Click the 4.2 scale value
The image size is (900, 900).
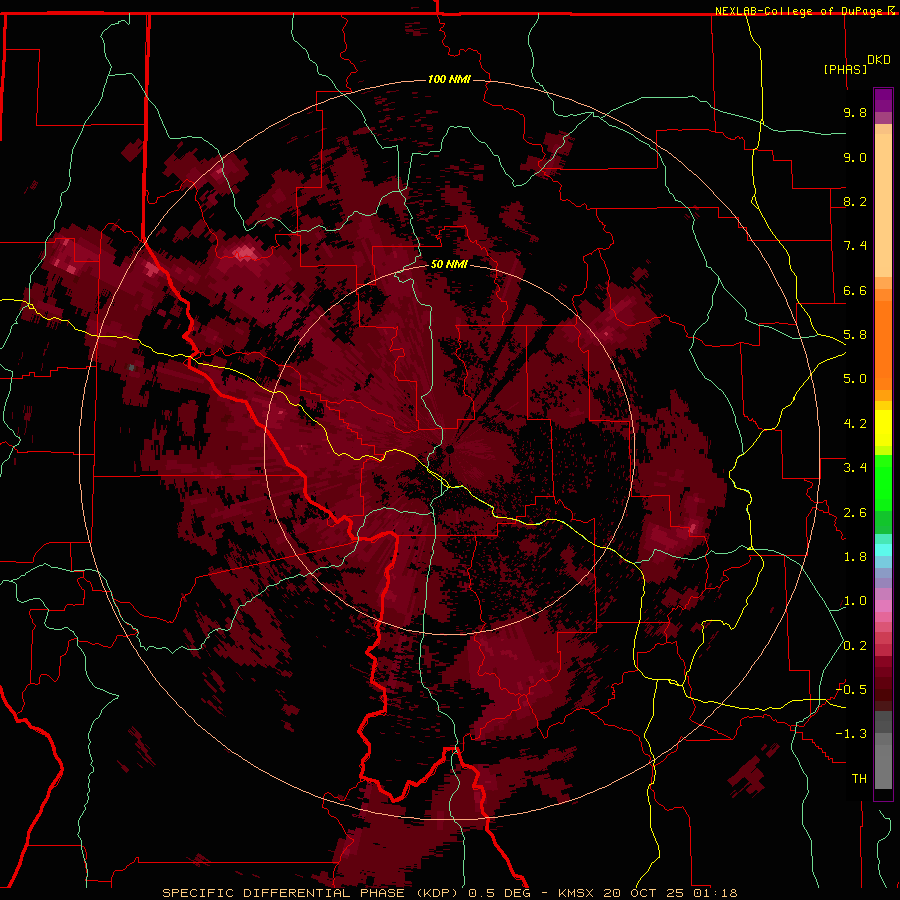point(855,424)
